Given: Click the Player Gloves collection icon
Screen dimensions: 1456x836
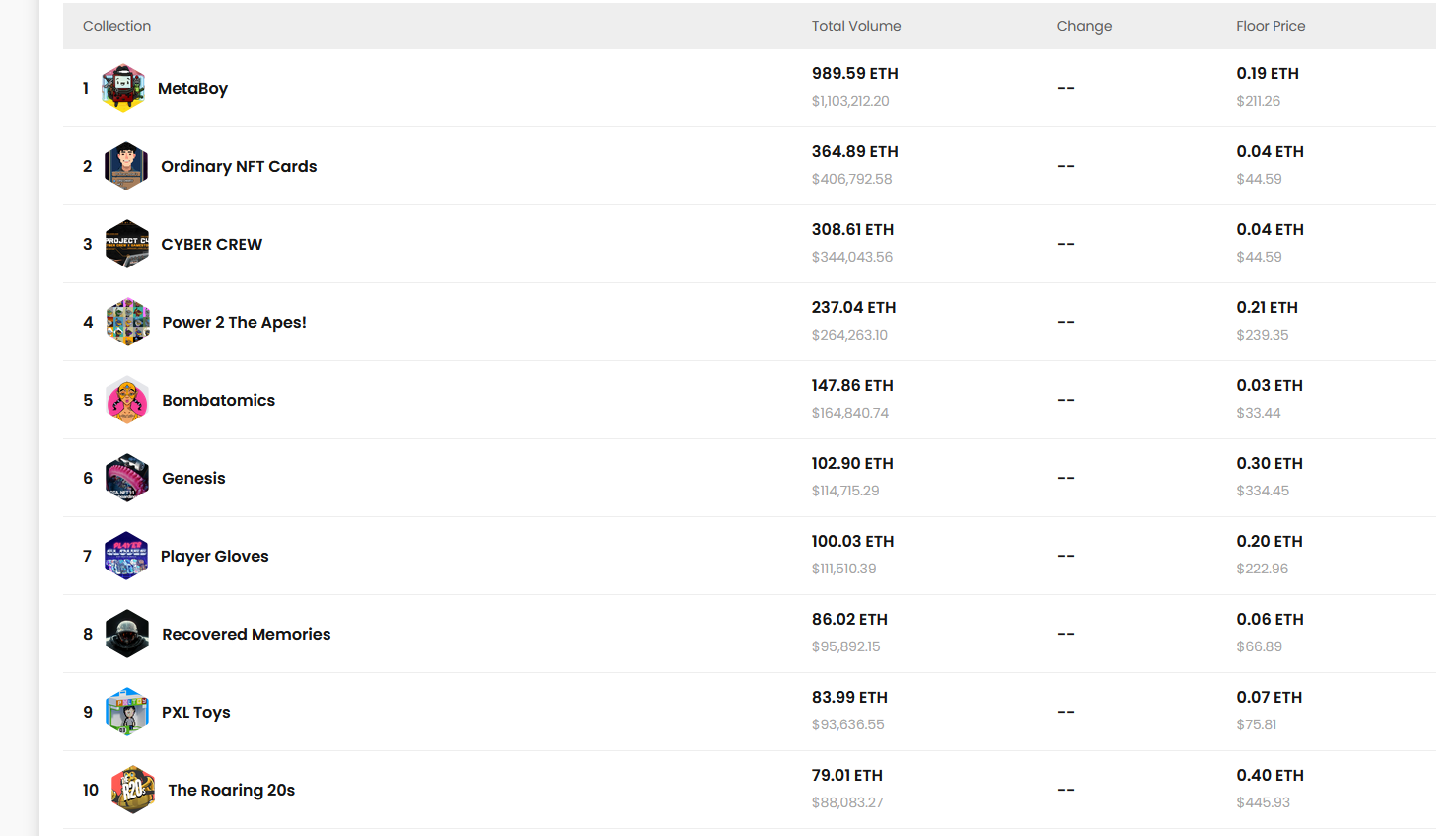Looking at the screenshot, I should (126, 556).
